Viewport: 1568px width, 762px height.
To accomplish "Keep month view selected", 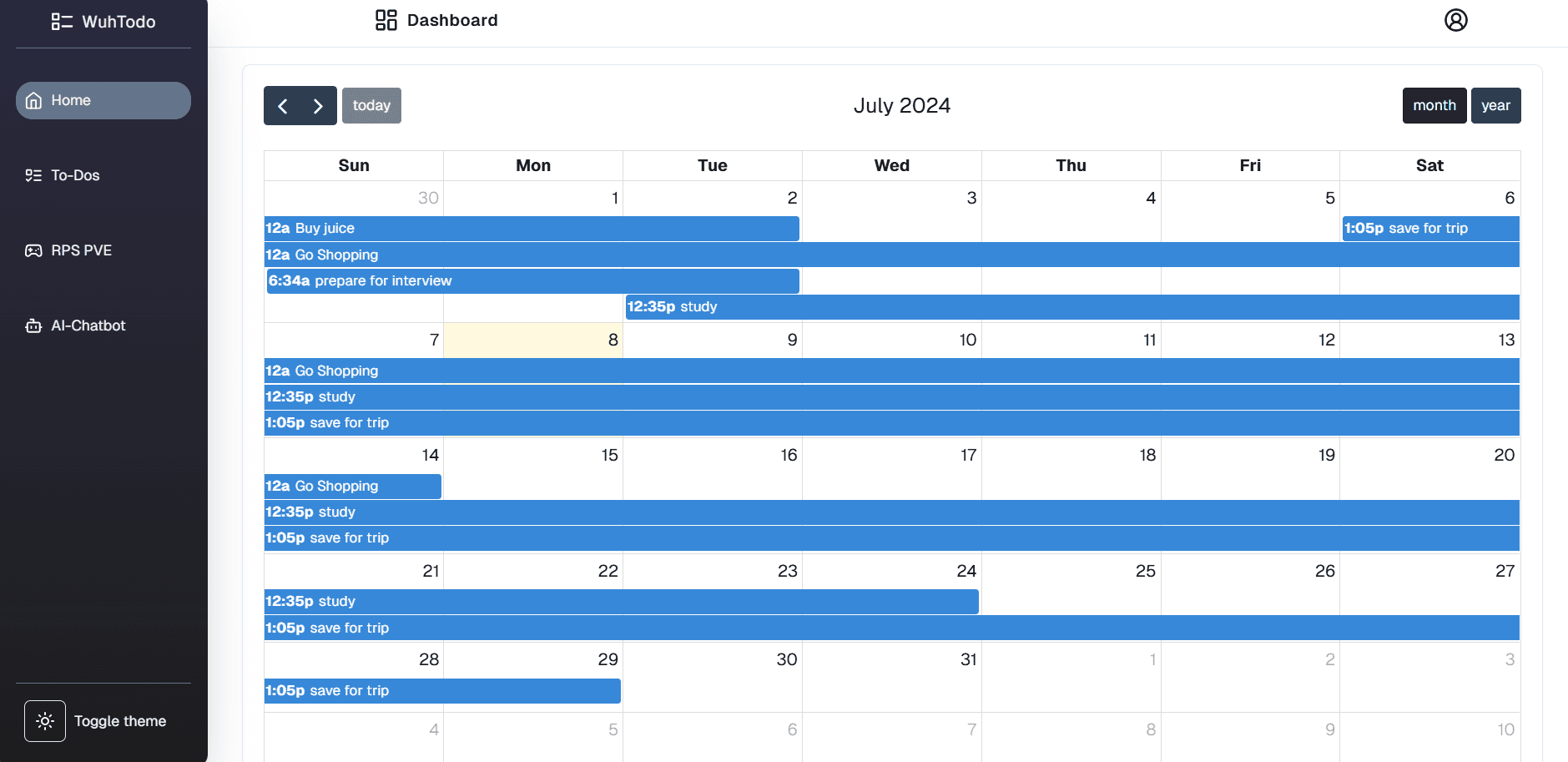I will (1434, 105).
